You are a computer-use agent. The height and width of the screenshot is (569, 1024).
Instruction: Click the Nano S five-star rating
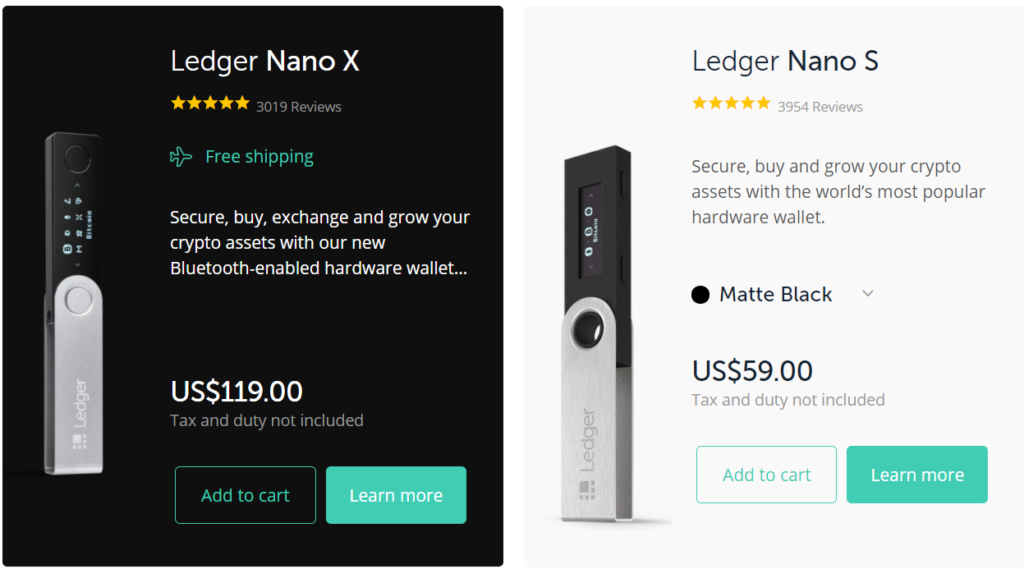(x=731, y=102)
